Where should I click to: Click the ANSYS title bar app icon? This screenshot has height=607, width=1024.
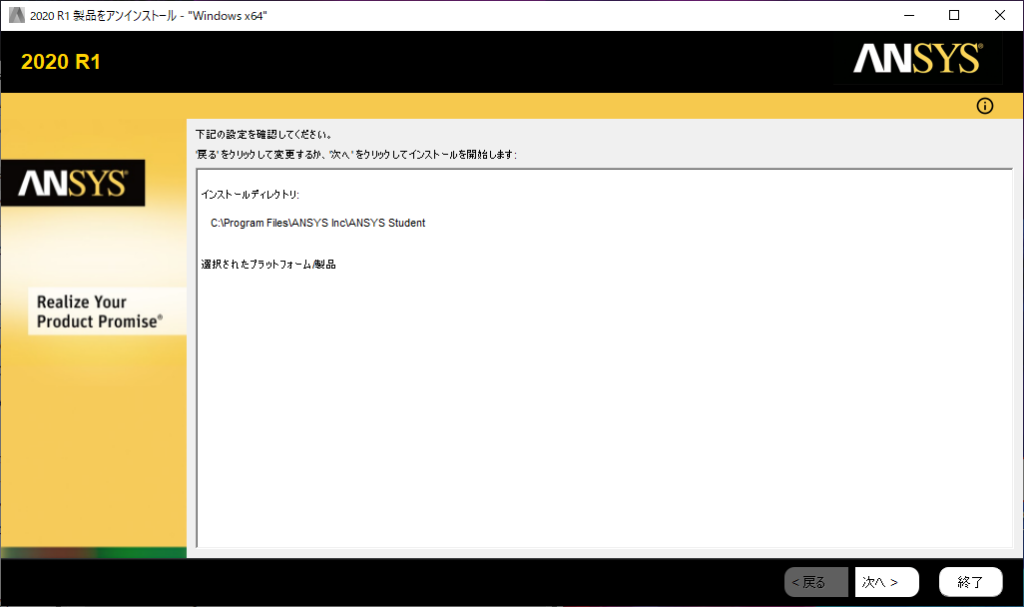pyautogui.click(x=16, y=15)
